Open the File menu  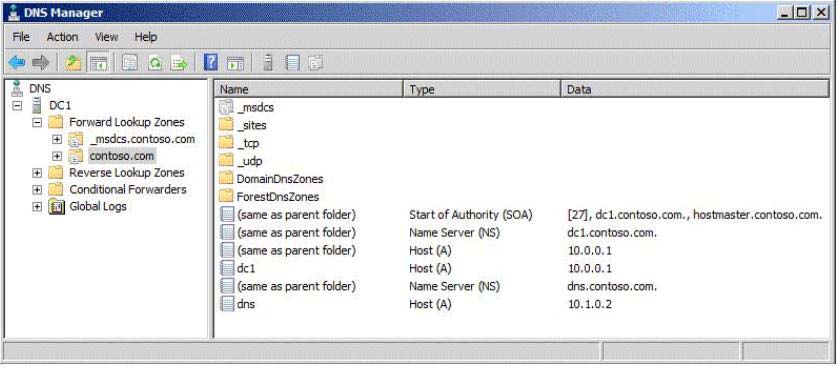coord(21,37)
